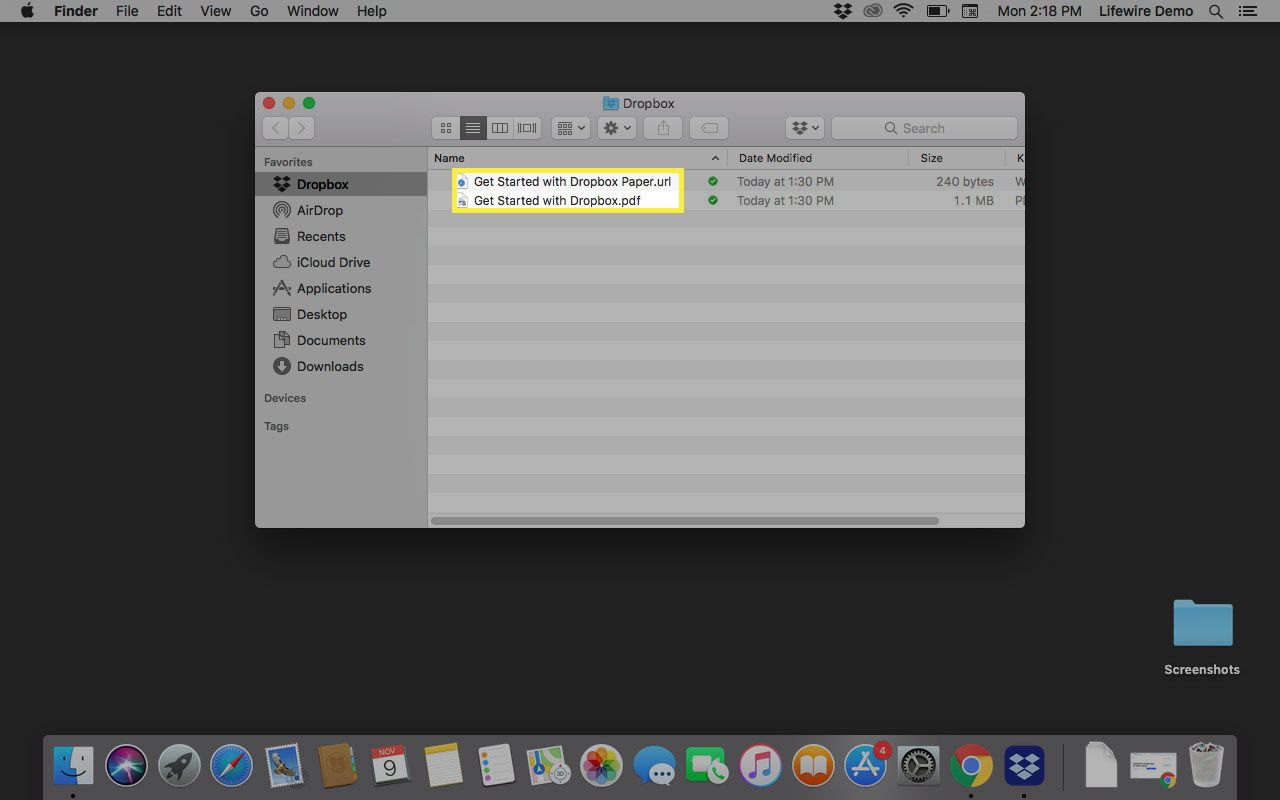
Task: Click the battery status icon
Action: click(937, 11)
